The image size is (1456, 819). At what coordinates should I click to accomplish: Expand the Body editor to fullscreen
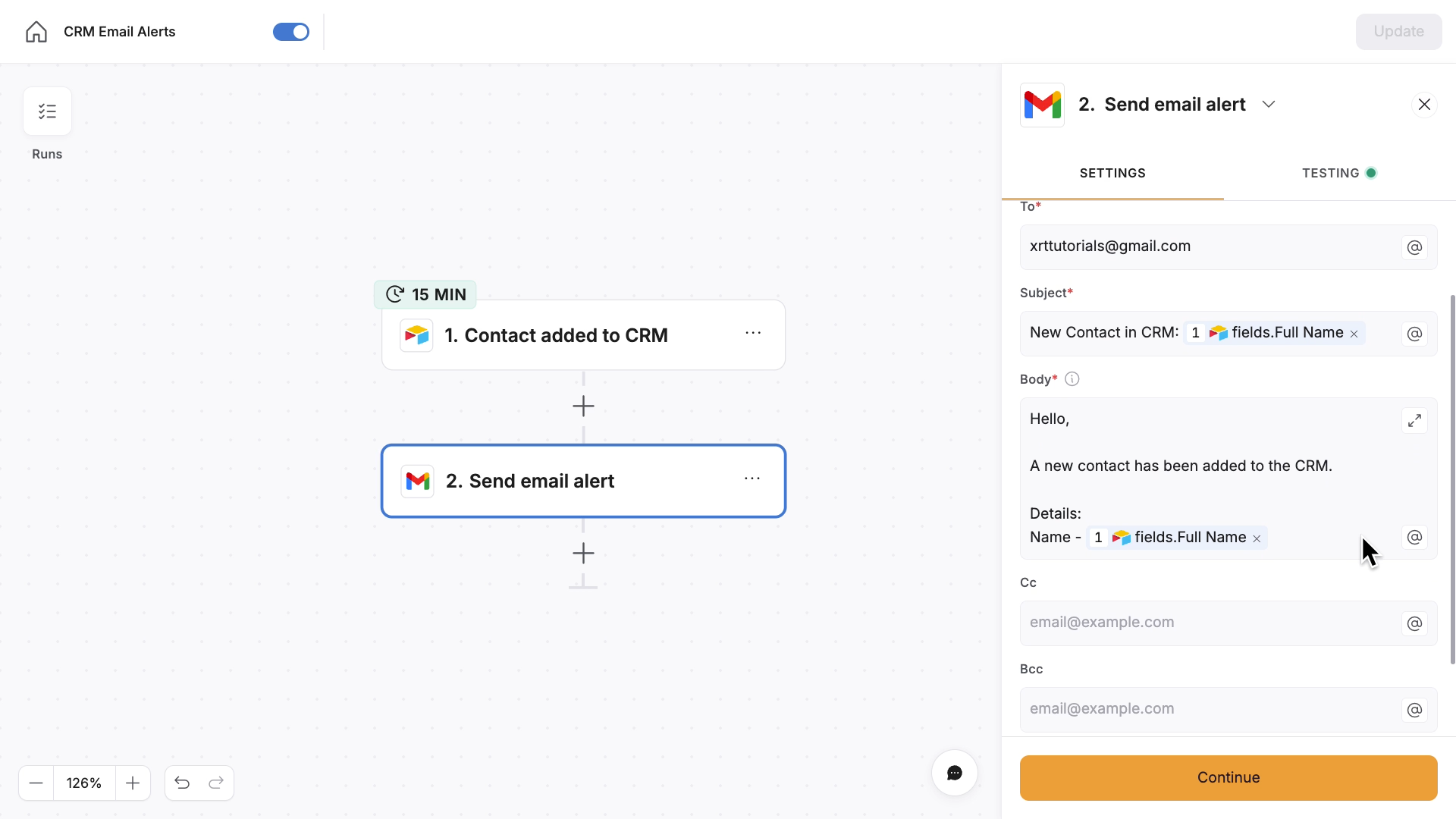1414,420
